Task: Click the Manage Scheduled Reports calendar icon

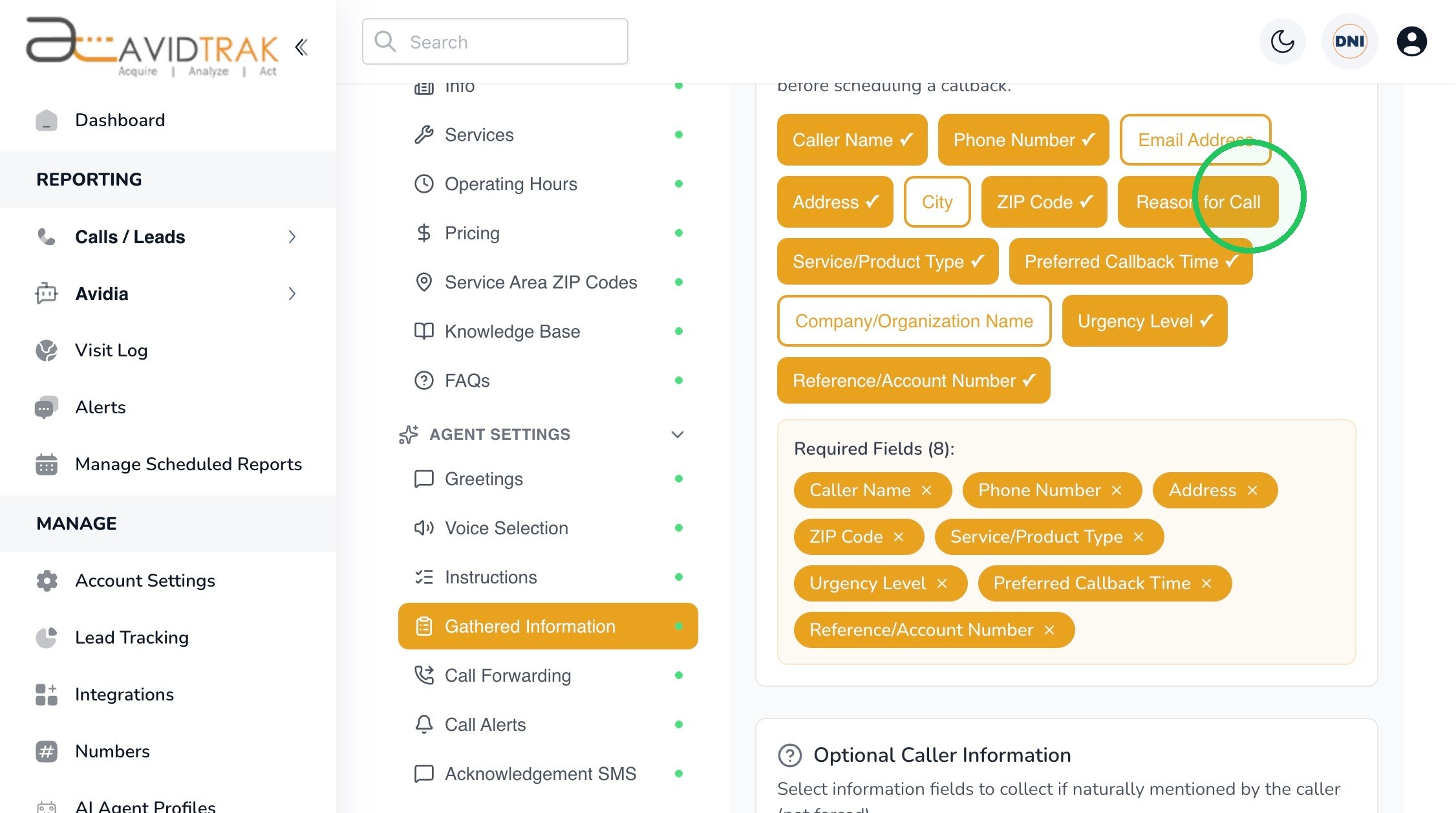Action: [47, 464]
